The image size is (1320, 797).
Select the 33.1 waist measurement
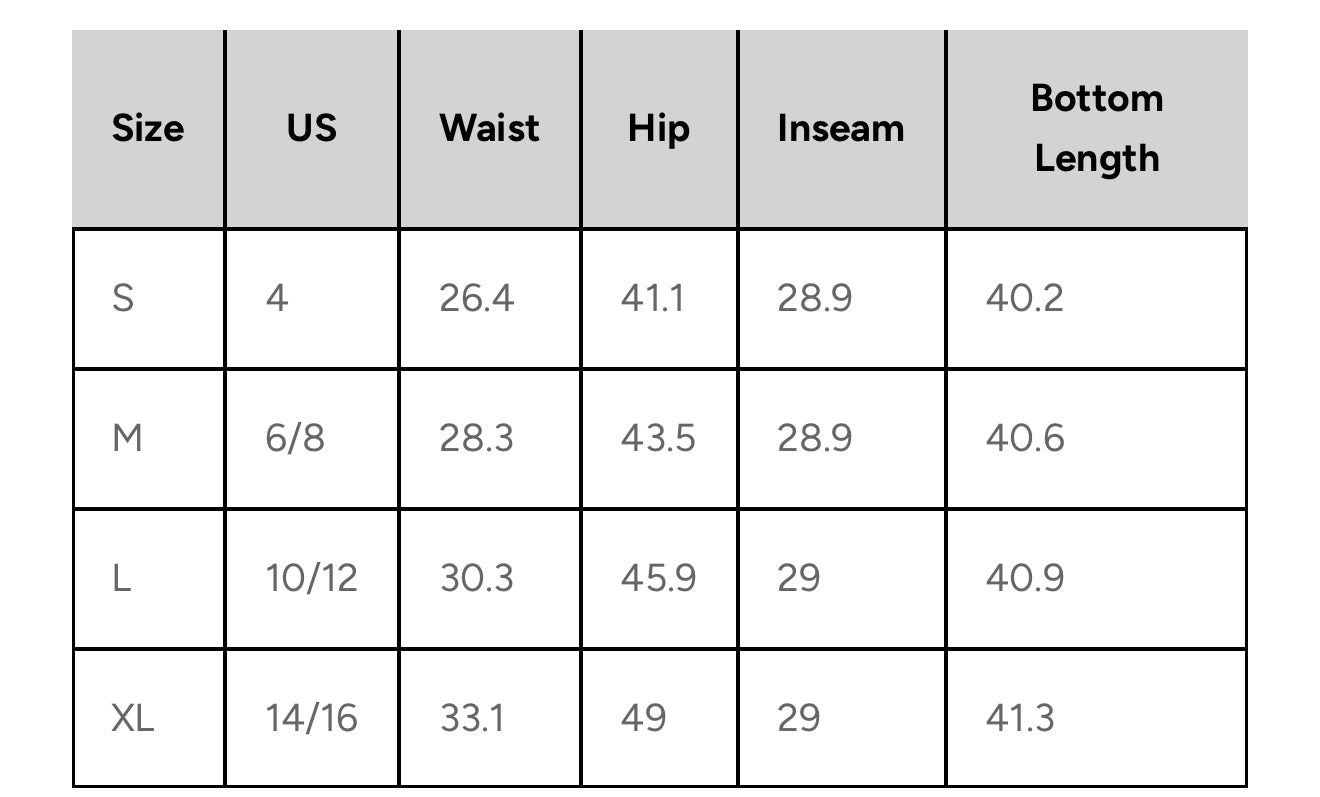(472, 718)
